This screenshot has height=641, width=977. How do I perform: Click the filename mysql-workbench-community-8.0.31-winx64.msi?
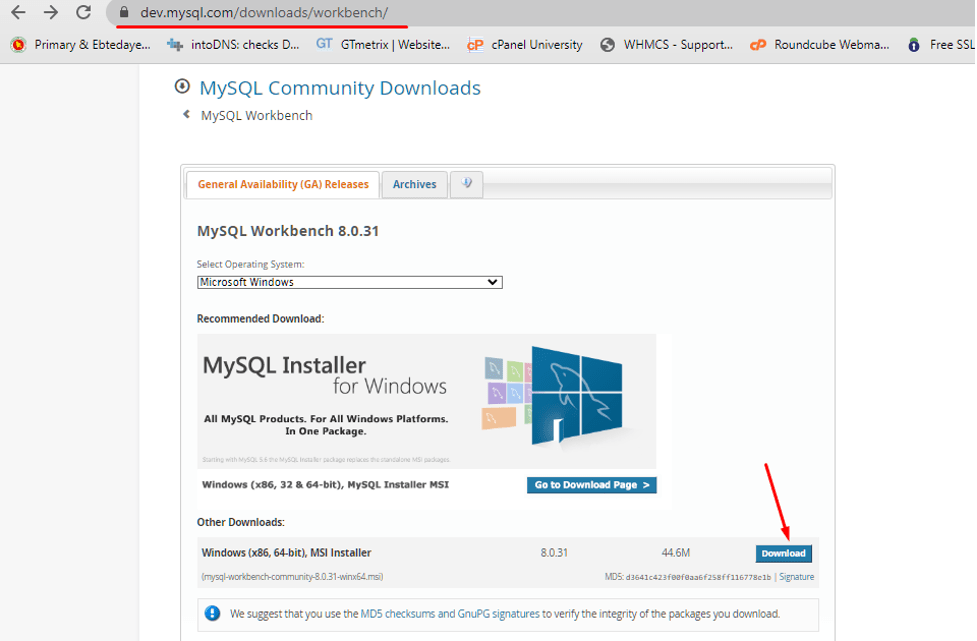292,577
